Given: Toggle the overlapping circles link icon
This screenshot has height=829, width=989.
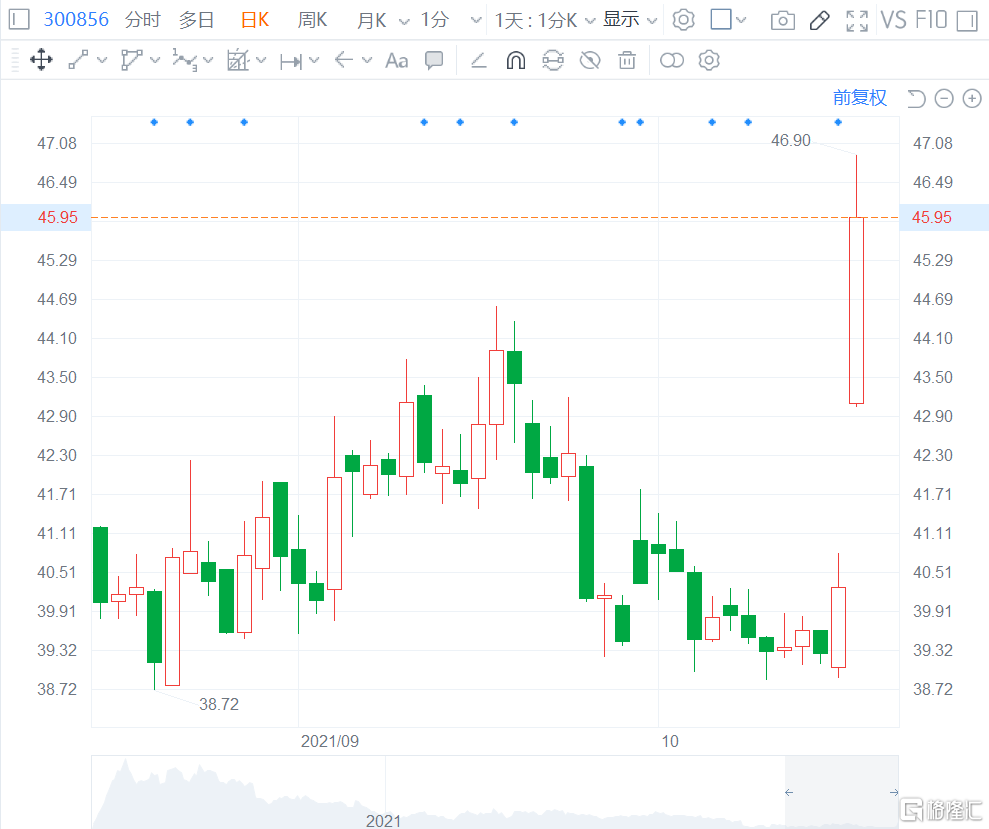Looking at the screenshot, I should [x=672, y=61].
